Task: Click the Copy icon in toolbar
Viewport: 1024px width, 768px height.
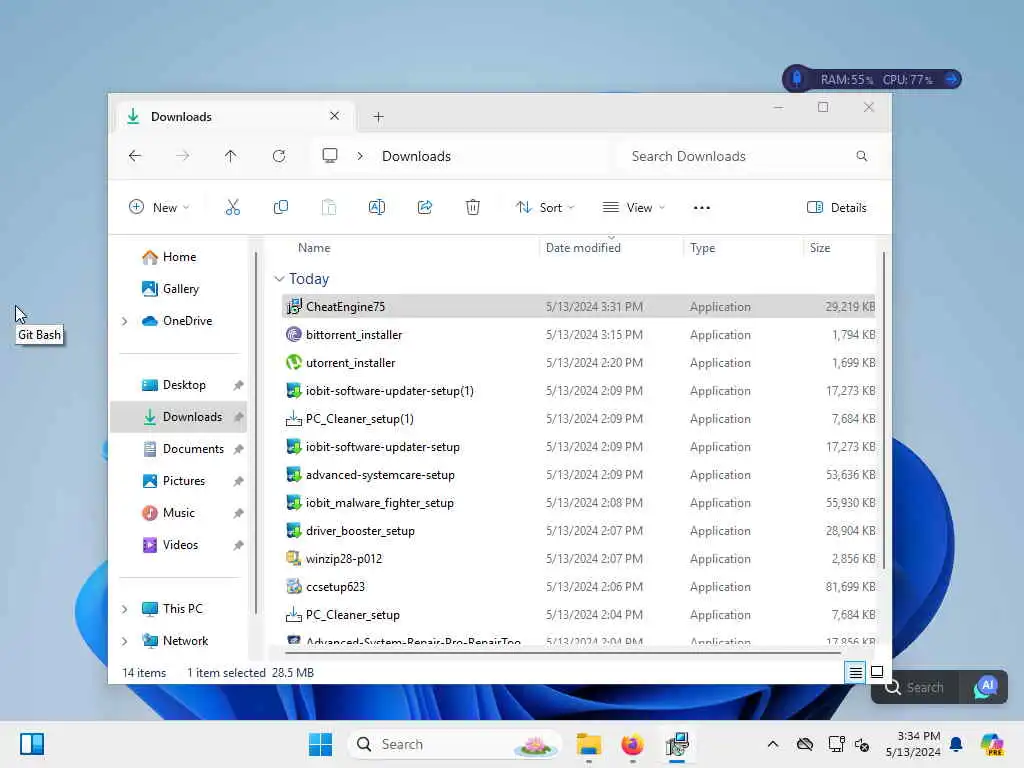Action: 281,208
